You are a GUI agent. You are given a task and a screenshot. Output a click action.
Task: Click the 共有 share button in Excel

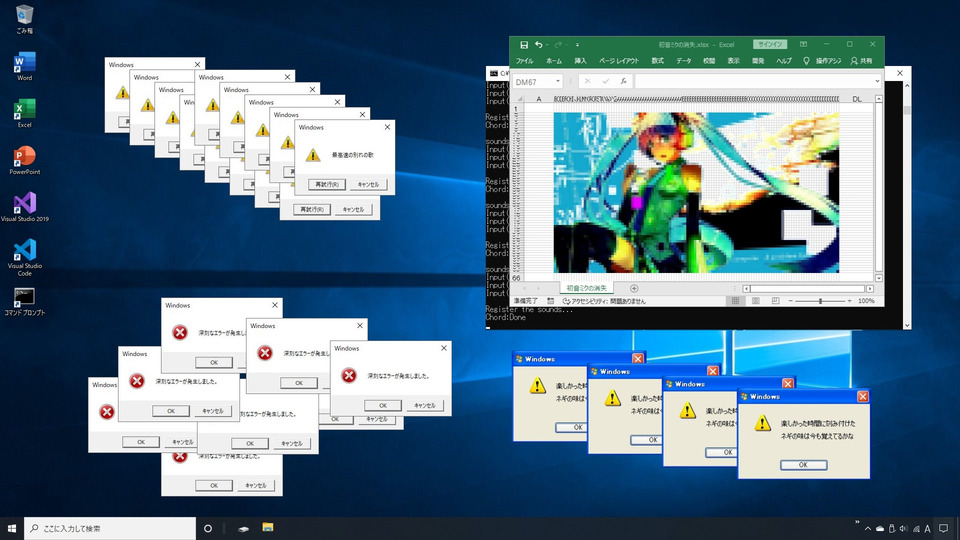(861, 61)
